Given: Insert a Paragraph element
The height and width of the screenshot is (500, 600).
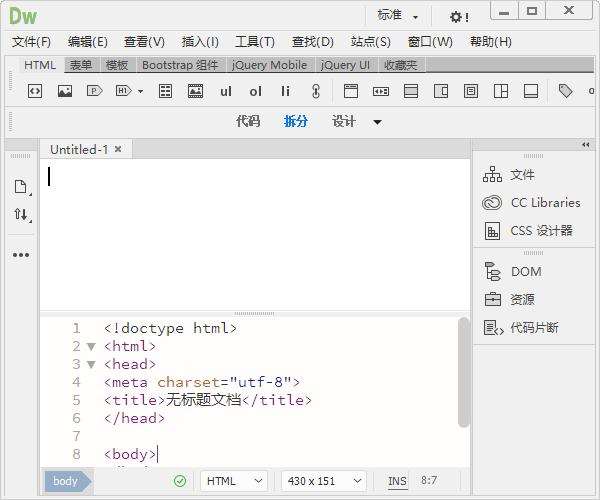Looking at the screenshot, I should pos(95,91).
